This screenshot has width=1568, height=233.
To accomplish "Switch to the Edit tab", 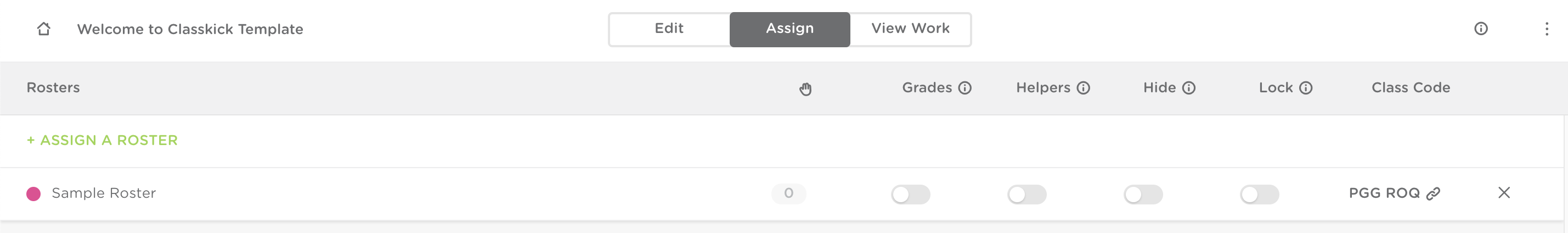I will click(x=669, y=29).
